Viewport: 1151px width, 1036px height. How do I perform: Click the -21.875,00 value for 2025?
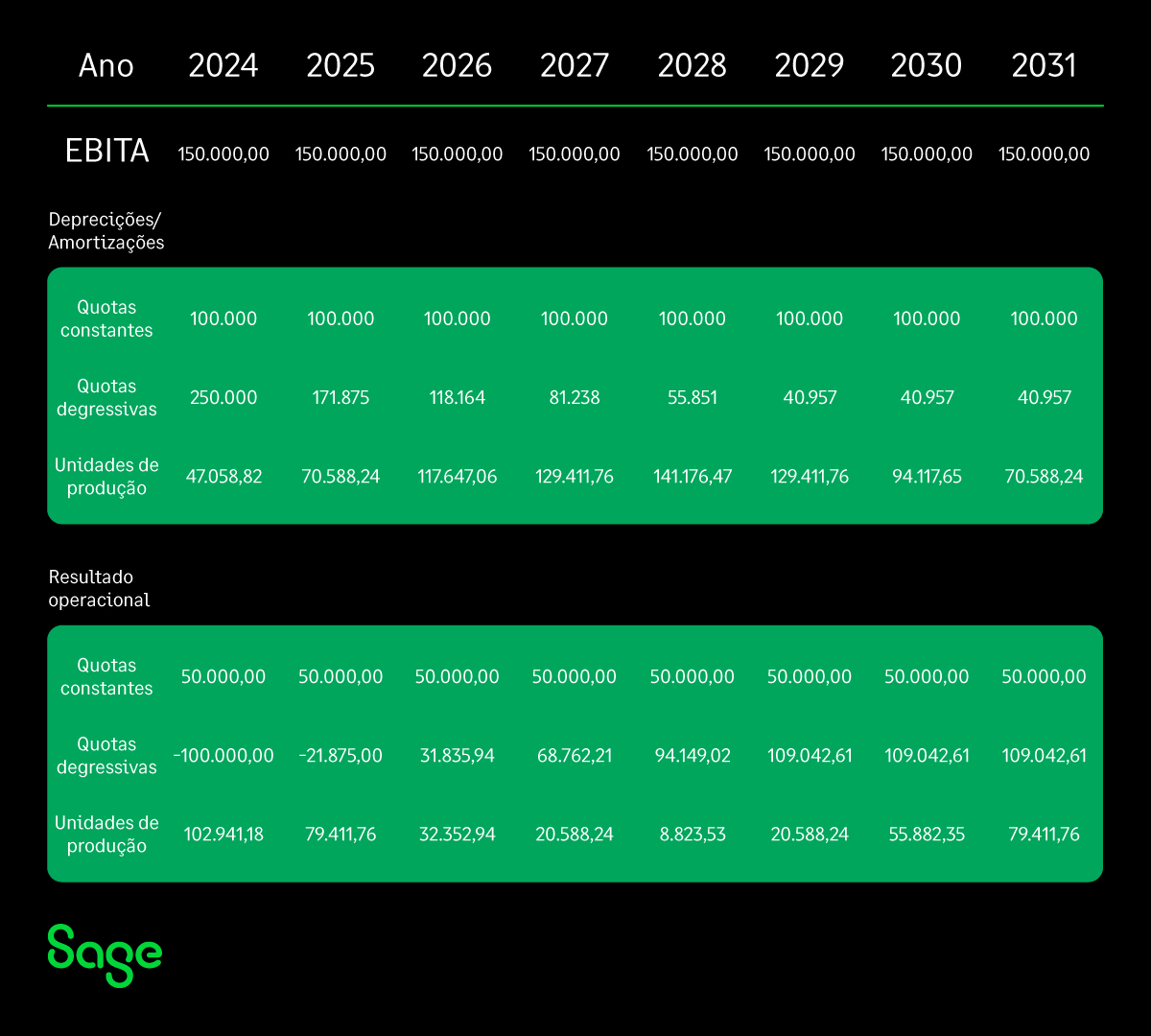tap(341, 756)
